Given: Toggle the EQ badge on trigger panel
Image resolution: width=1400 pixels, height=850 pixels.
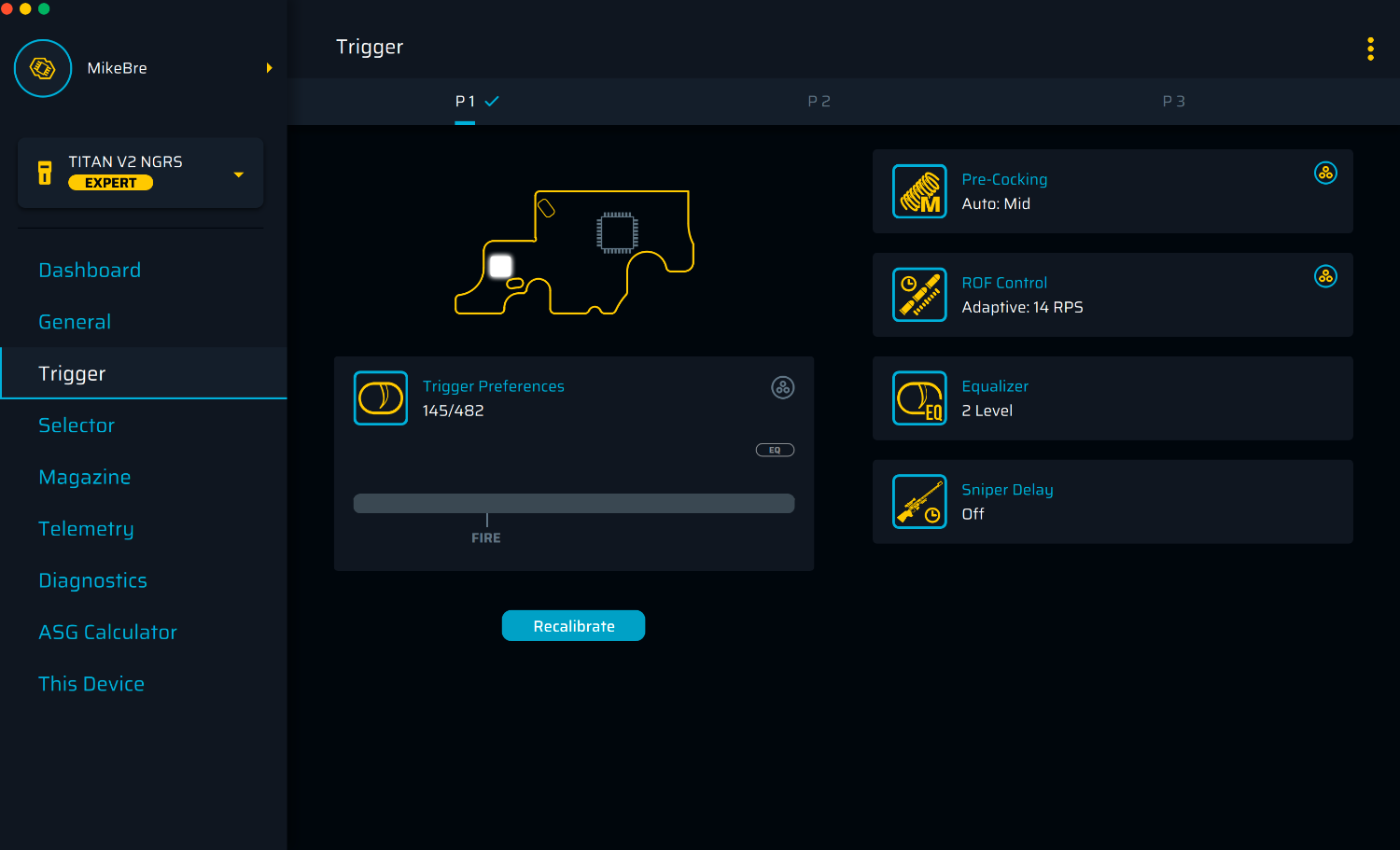Looking at the screenshot, I should coord(775,451).
